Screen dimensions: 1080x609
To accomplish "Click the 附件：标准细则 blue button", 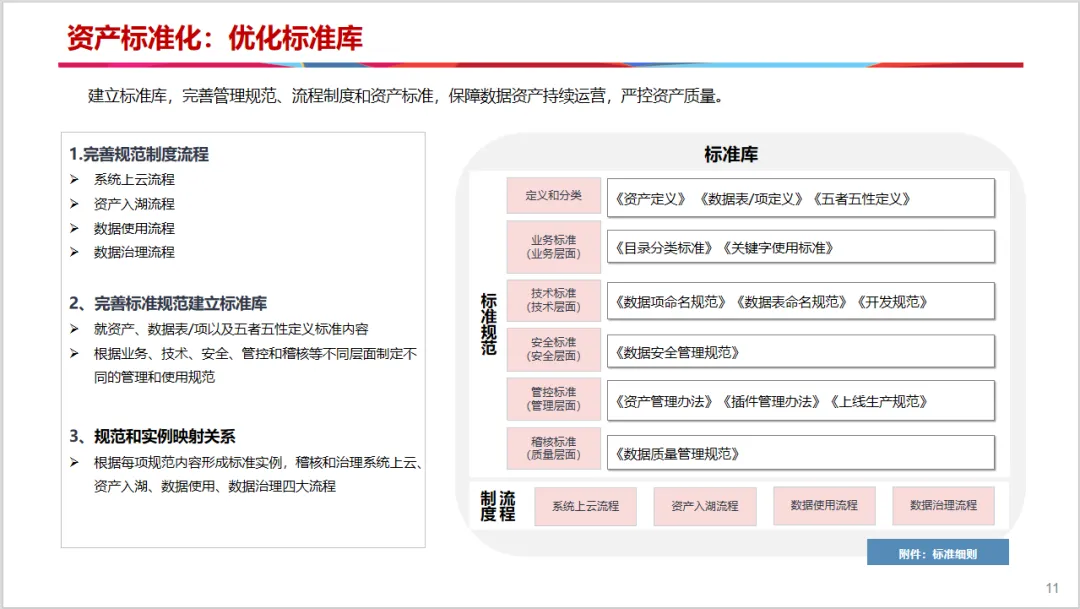I will 937,553.
